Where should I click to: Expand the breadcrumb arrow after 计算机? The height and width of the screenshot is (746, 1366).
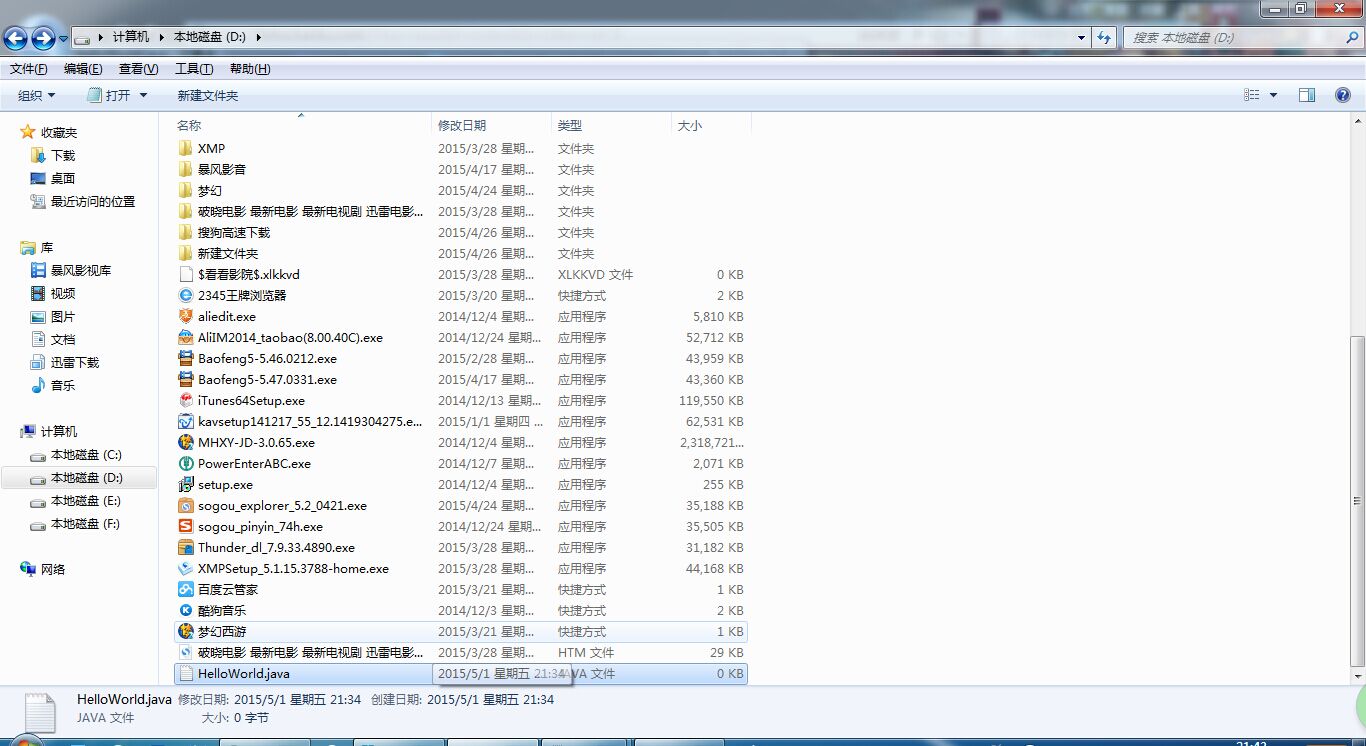click(162, 37)
